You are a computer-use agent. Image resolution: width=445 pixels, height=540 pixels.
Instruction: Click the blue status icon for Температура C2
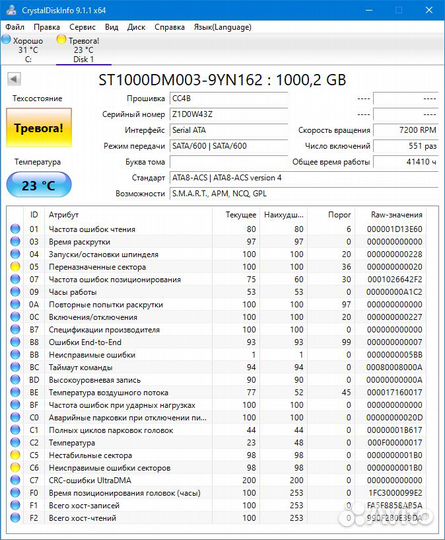click(x=15, y=443)
